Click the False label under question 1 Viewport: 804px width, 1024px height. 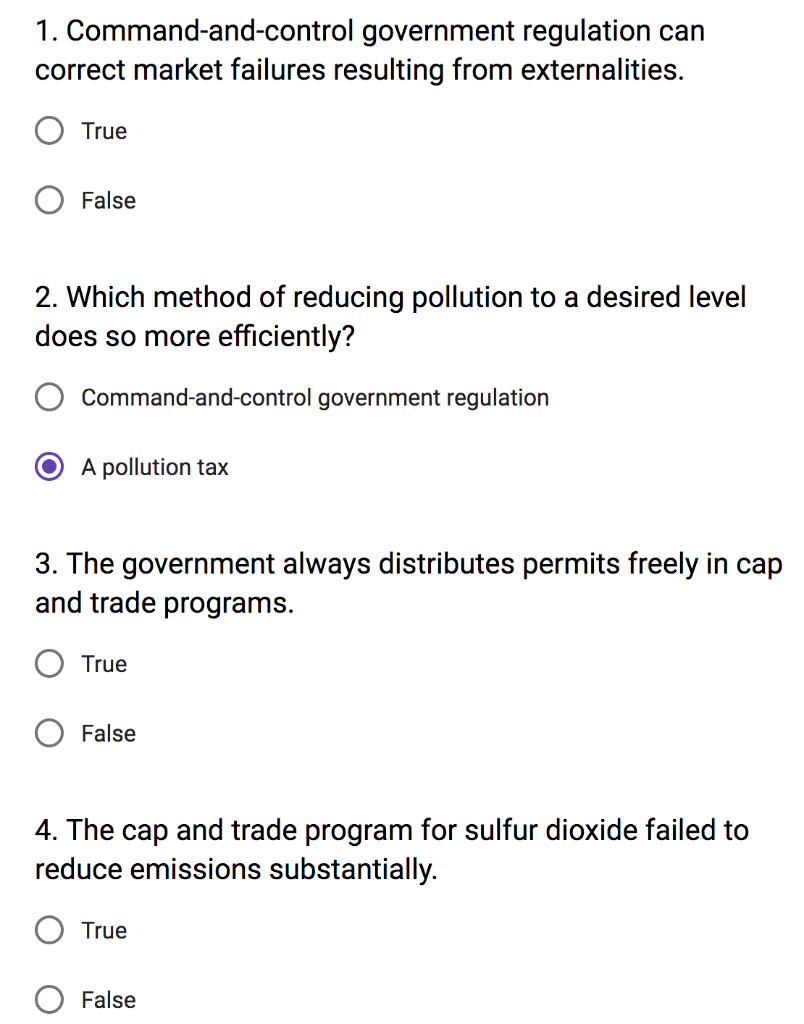tap(107, 200)
